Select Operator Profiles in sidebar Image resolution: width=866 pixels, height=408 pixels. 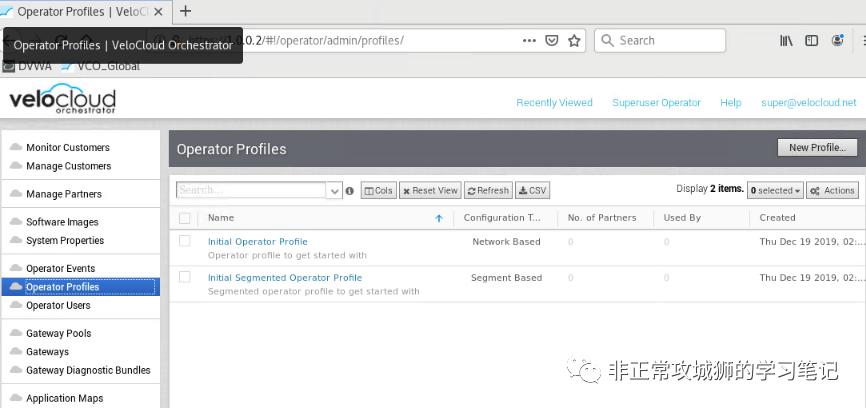[81, 287]
